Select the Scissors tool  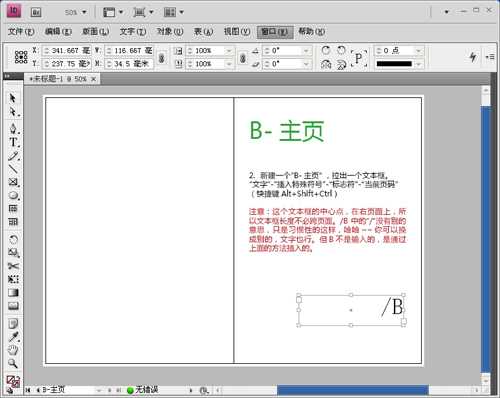[x=13, y=266]
